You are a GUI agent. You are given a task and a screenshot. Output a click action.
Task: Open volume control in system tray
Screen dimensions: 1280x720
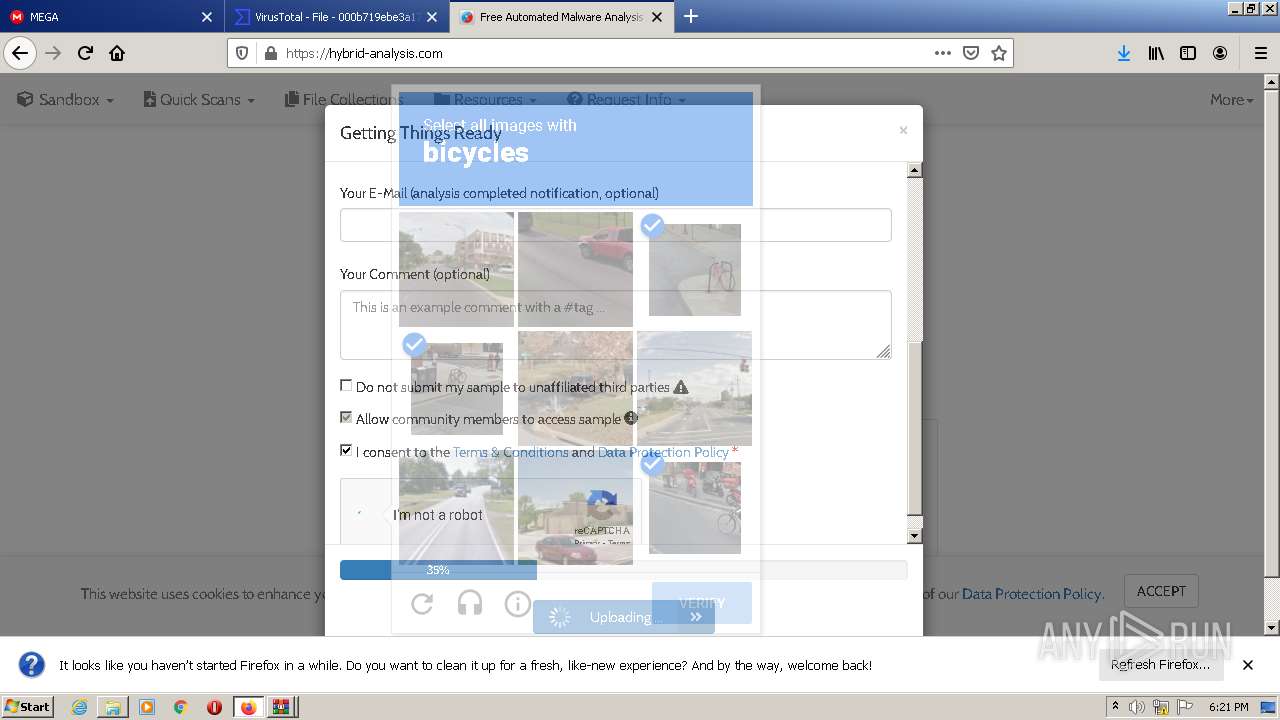click(1137, 707)
